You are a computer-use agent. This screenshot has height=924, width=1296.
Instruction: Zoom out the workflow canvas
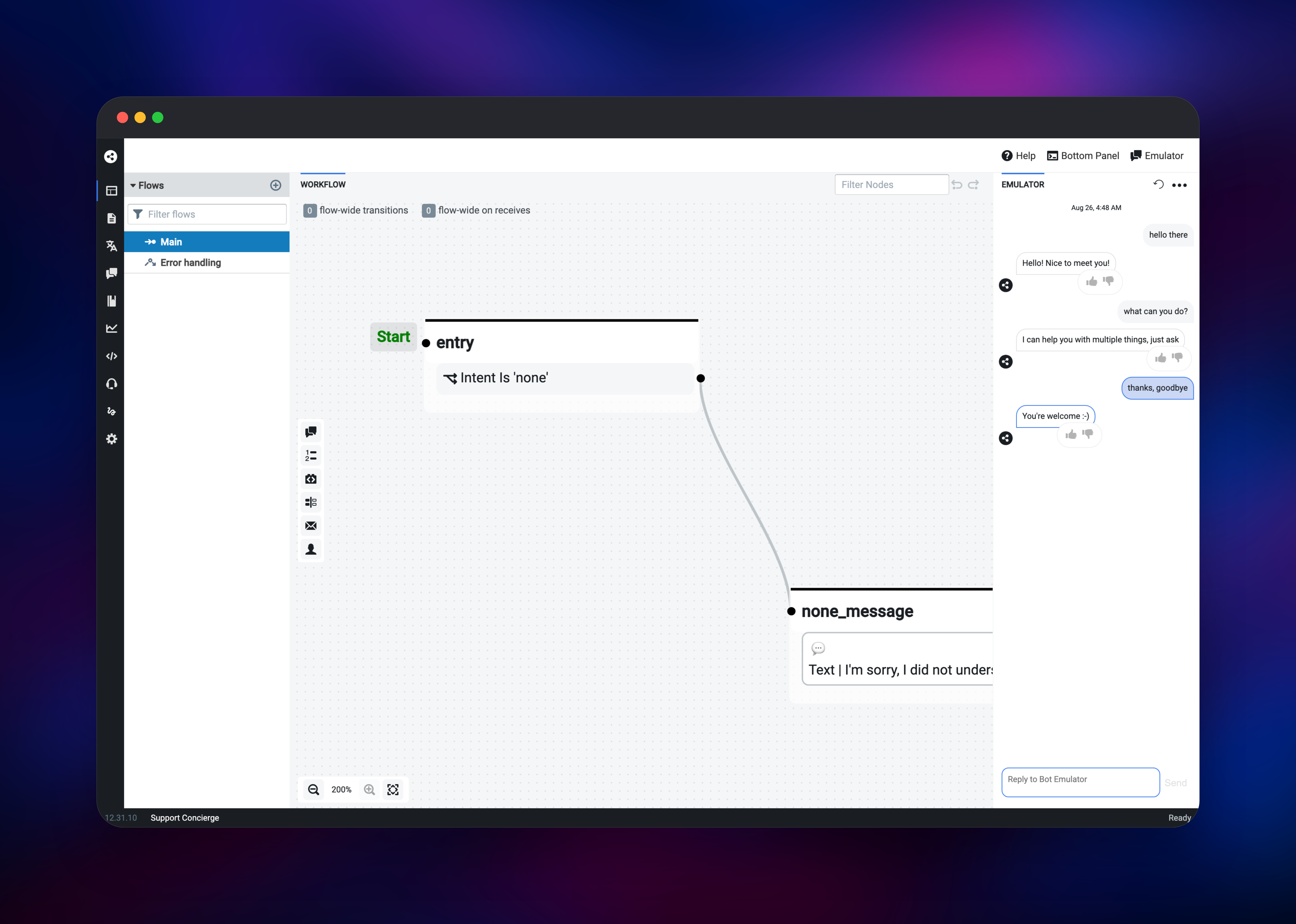[314, 790]
